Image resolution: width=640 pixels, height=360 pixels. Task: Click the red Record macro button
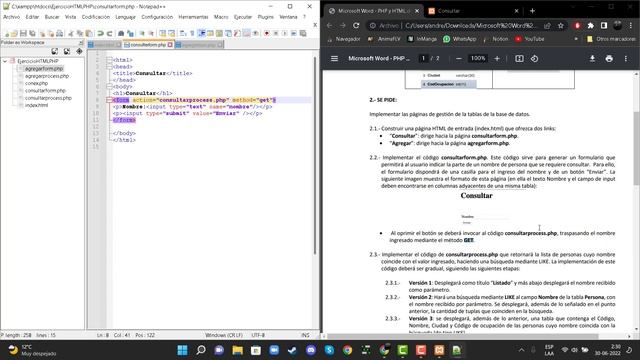[267, 33]
